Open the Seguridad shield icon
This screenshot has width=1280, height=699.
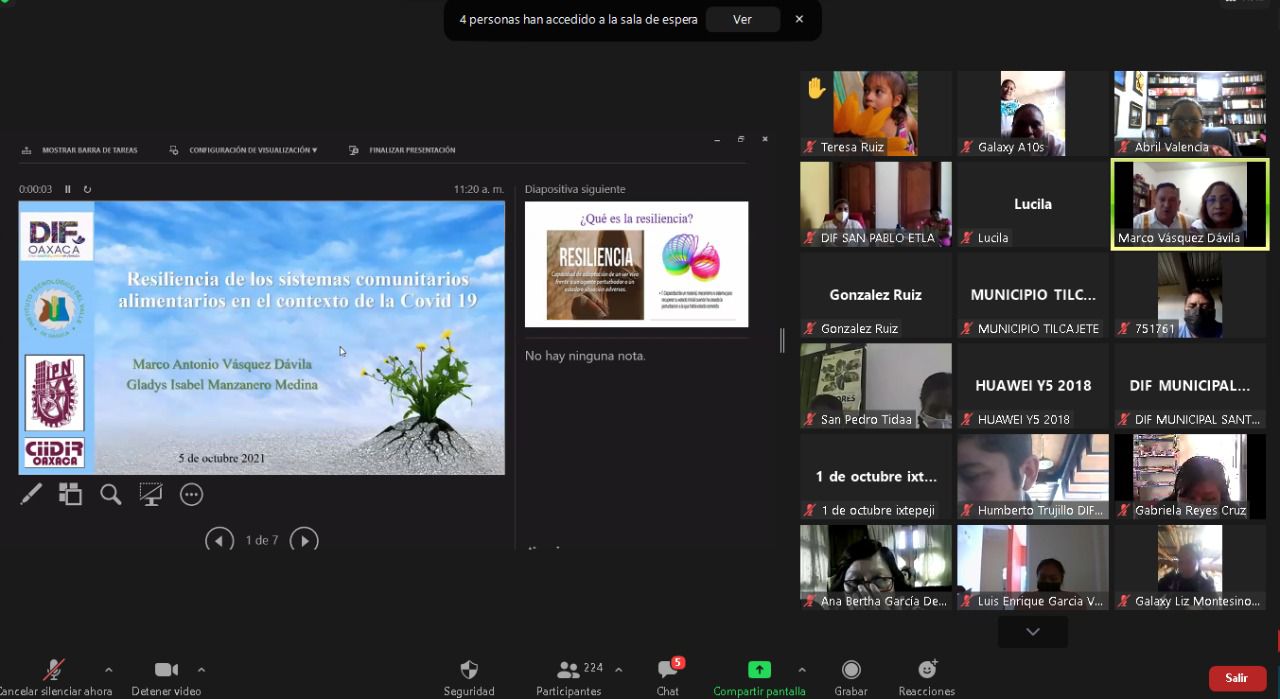pos(469,670)
